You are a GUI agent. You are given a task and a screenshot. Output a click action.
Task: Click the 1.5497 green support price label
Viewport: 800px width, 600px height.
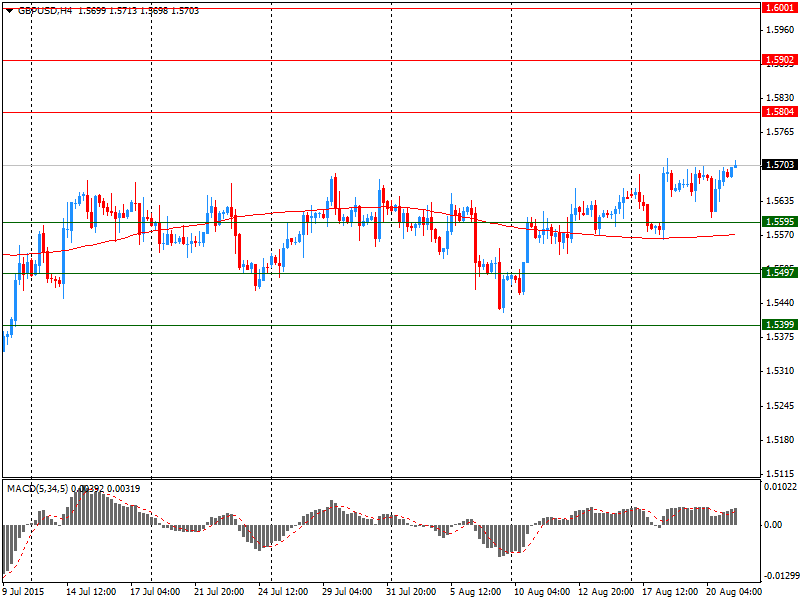point(779,273)
